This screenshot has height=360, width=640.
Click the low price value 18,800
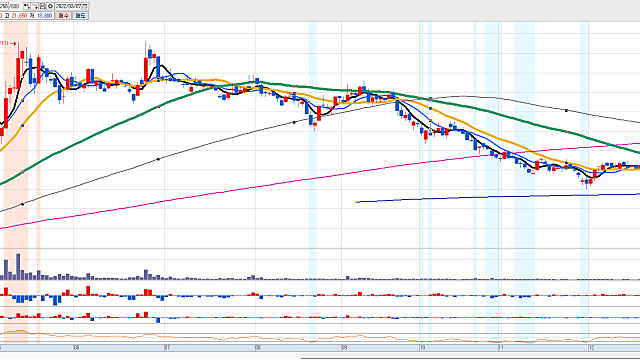click(x=45, y=16)
